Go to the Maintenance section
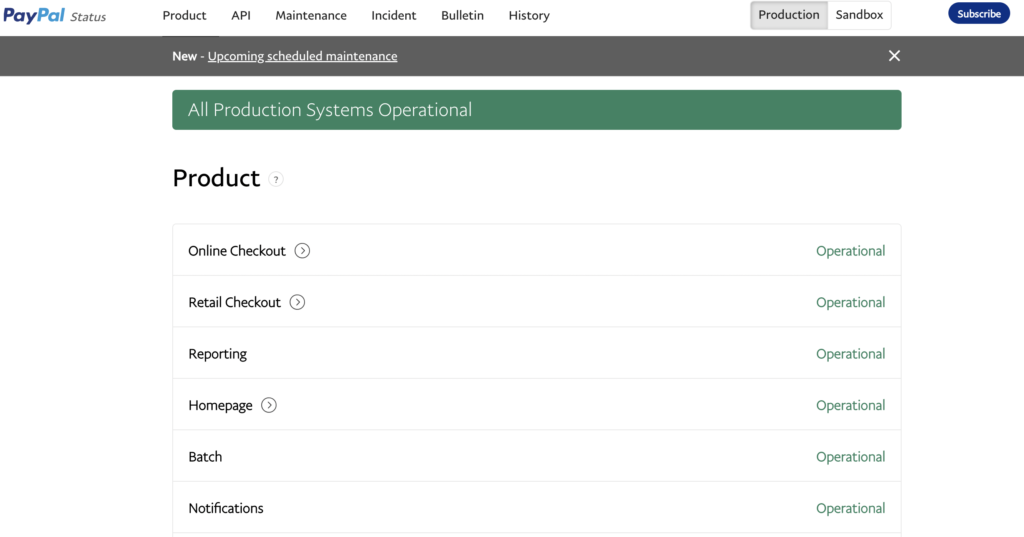Screen dimensions: 1024x537 tap(311, 16)
